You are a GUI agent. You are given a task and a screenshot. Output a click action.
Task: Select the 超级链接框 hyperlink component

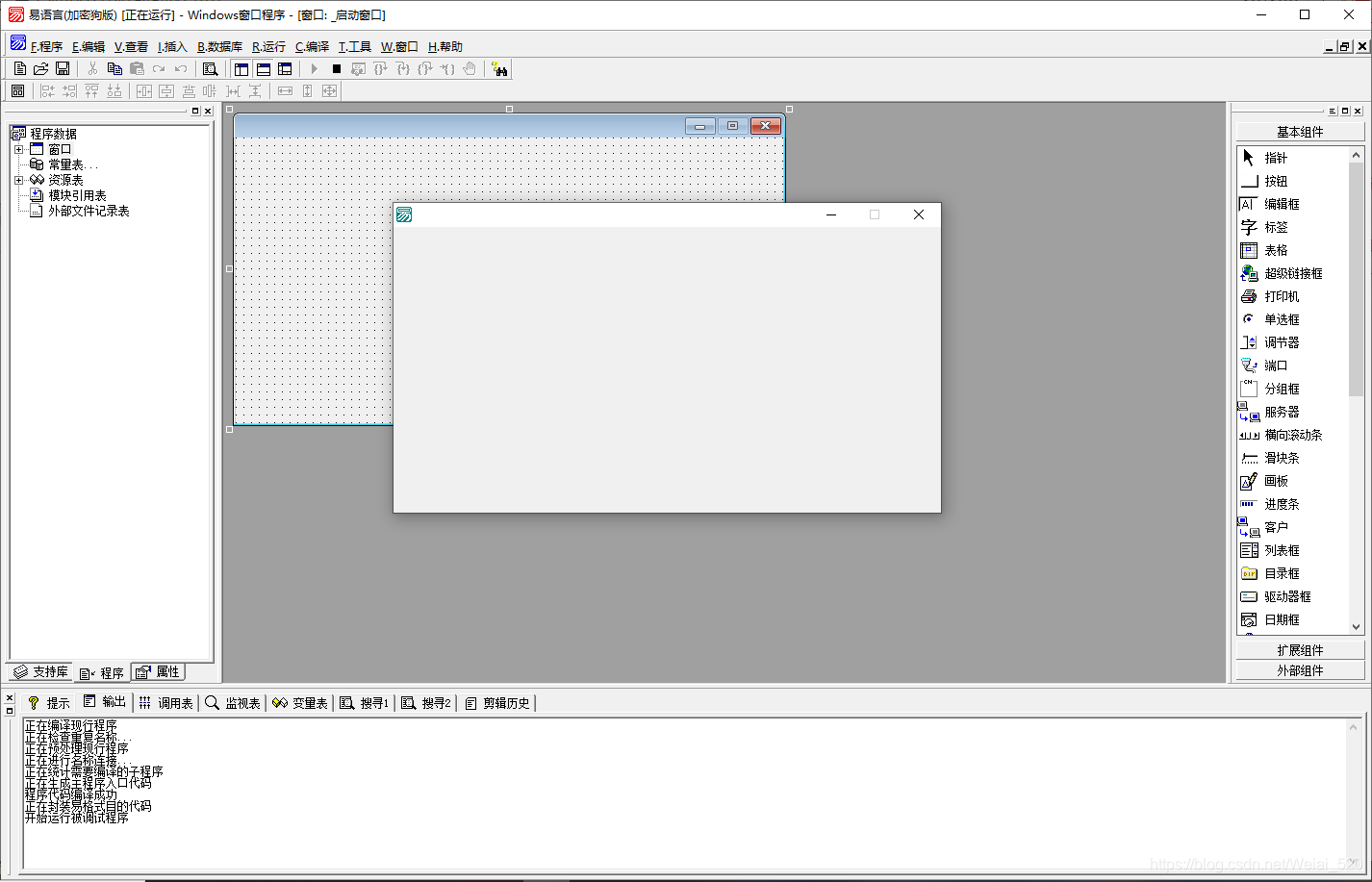[x=1293, y=273]
